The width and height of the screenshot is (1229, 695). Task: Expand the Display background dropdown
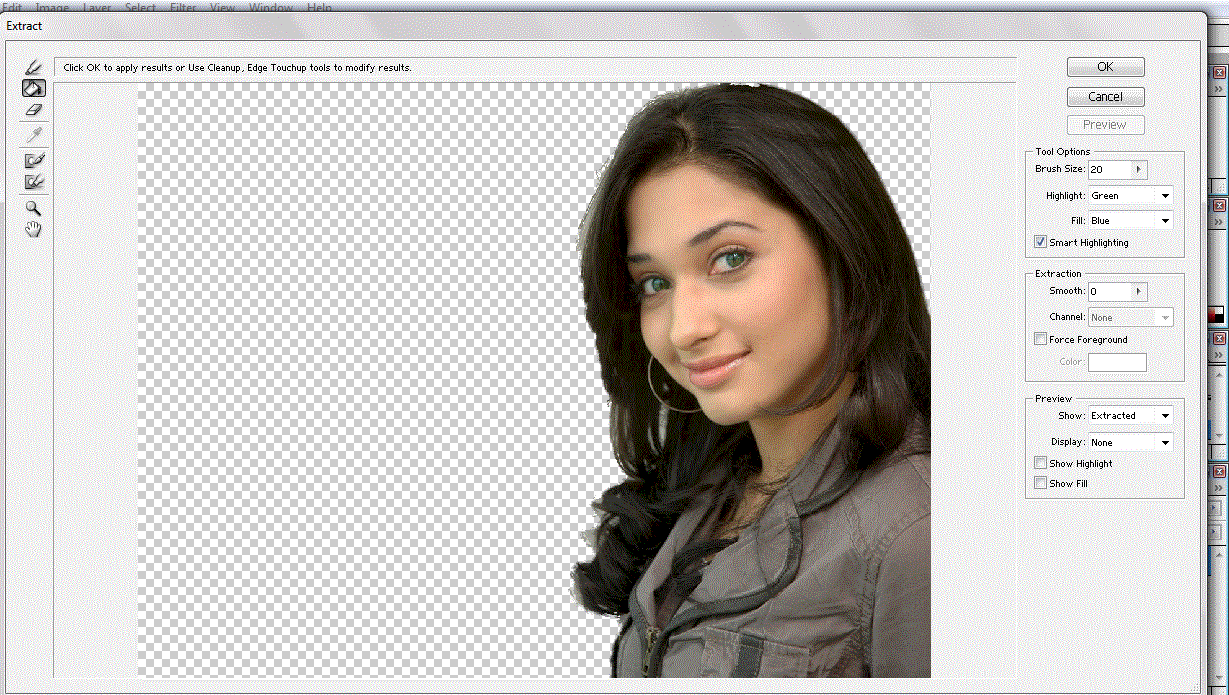pos(1130,442)
